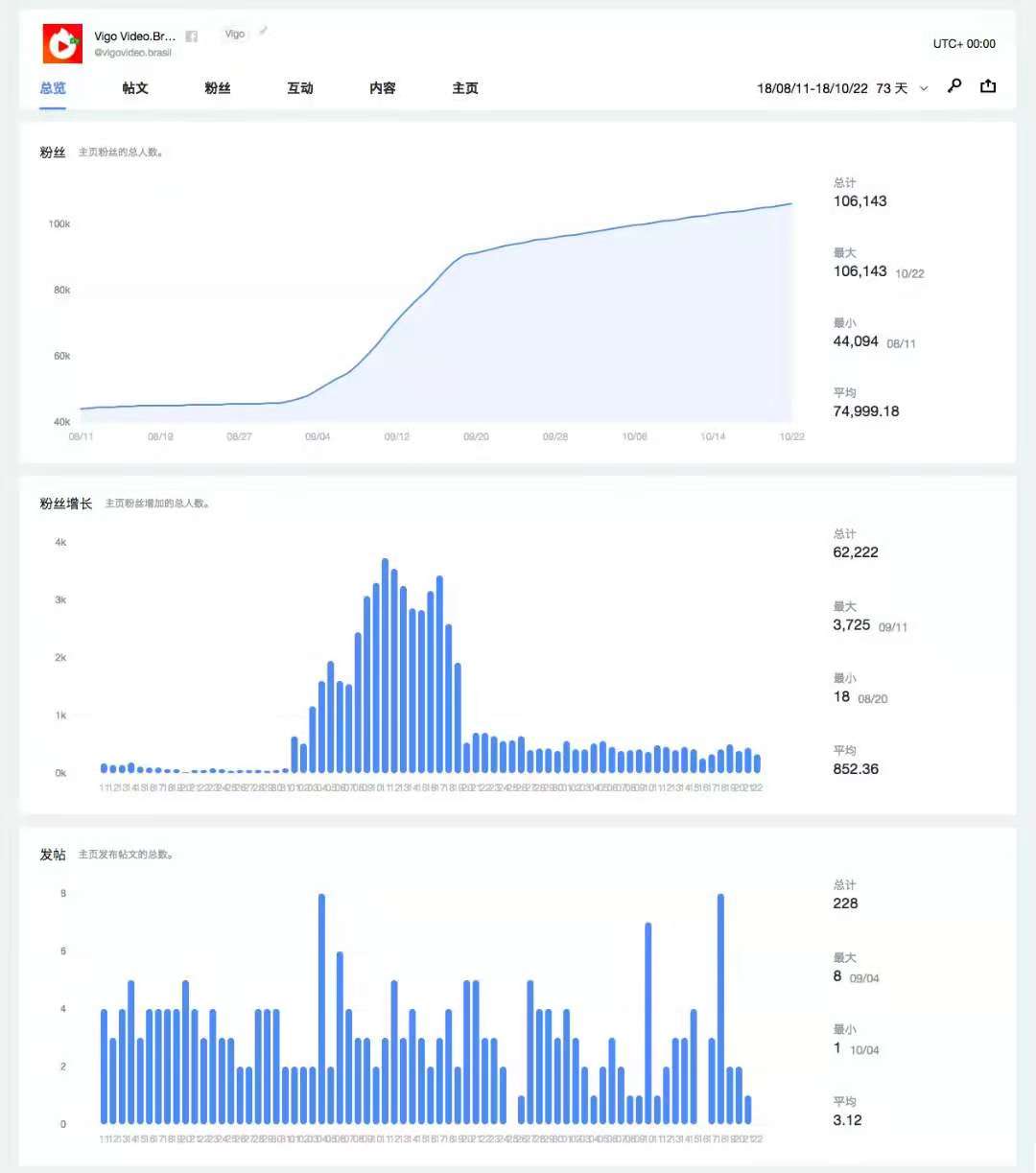Open the 主页 tab

(x=465, y=88)
